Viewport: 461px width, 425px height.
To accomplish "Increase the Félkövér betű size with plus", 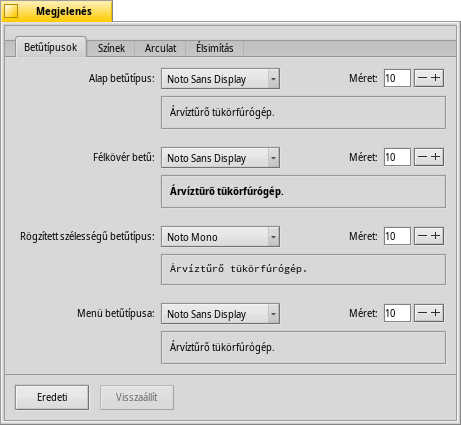I will pyautogui.click(x=436, y=157).
